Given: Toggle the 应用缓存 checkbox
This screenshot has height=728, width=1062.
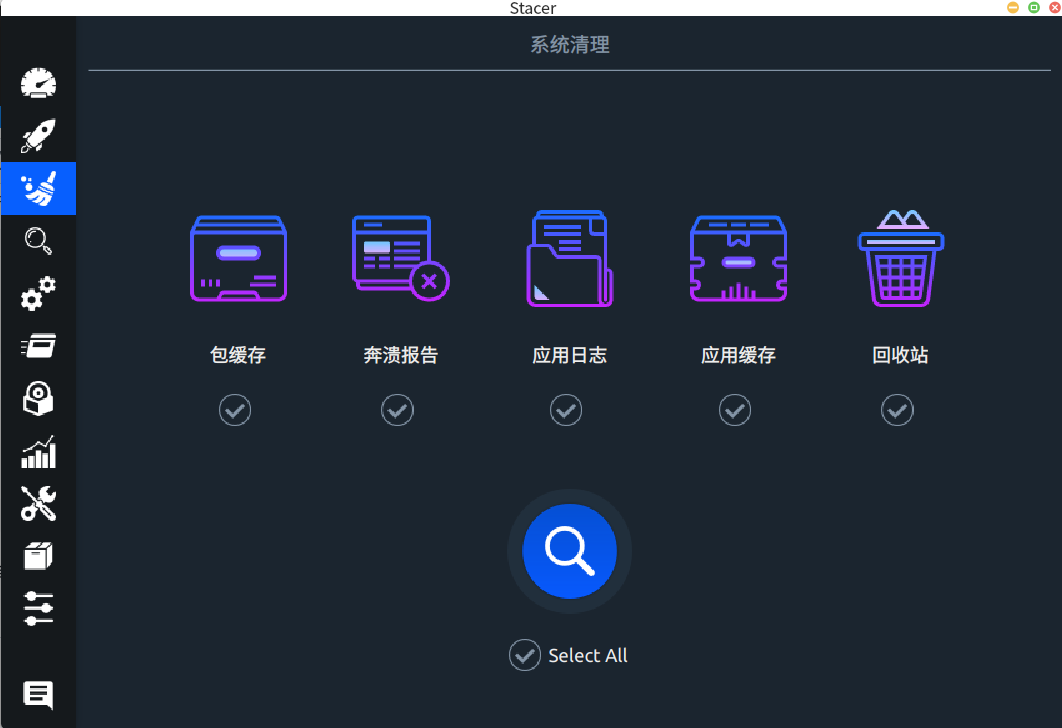Looking at the screenshot, I should 735,410.
